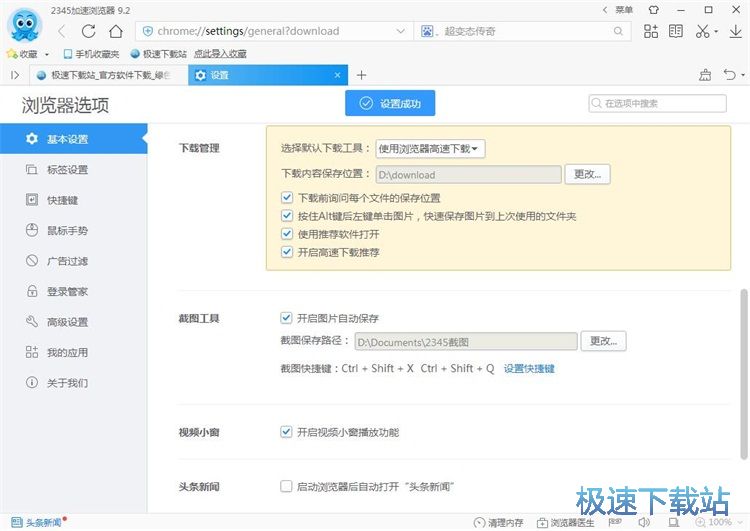Click the 设置快捷键 link
750x531 pixels.
(529, 368)
